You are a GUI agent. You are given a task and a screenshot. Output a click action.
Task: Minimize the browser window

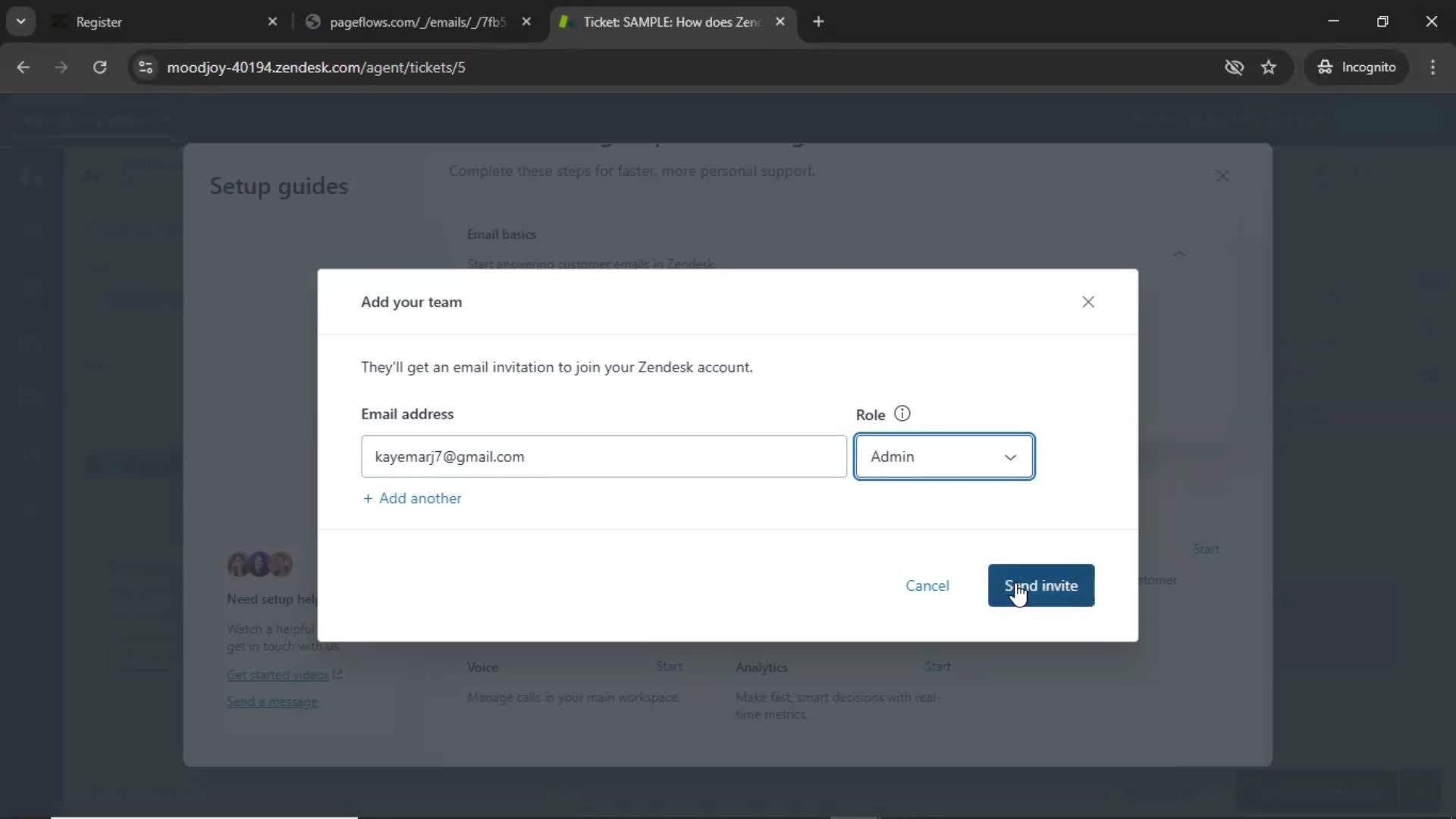(x=1333, y=21)
